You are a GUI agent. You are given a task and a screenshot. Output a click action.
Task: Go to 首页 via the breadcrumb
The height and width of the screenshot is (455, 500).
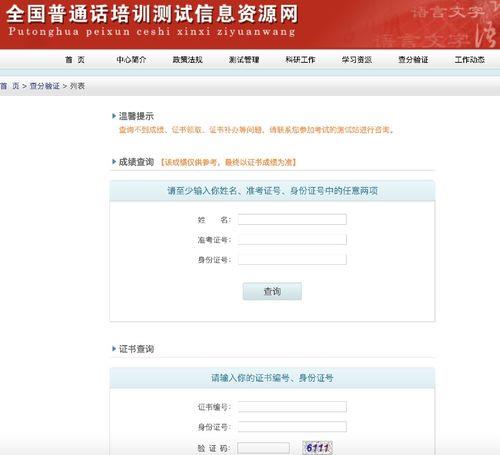(9, 86)
